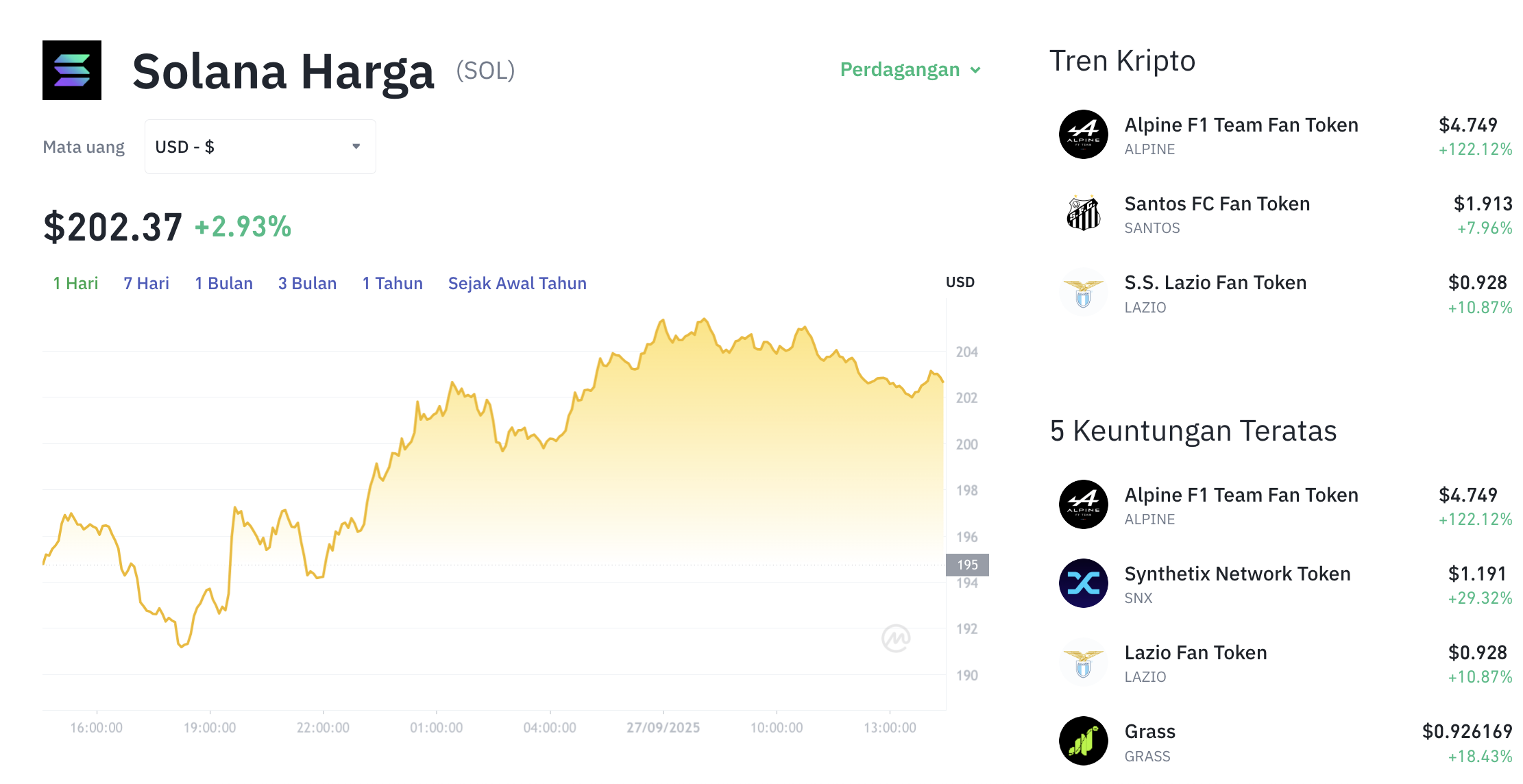This screenshot has height=784, width=1523.
Task: Expand currency list via caret arrow
Action: (356, 147)
